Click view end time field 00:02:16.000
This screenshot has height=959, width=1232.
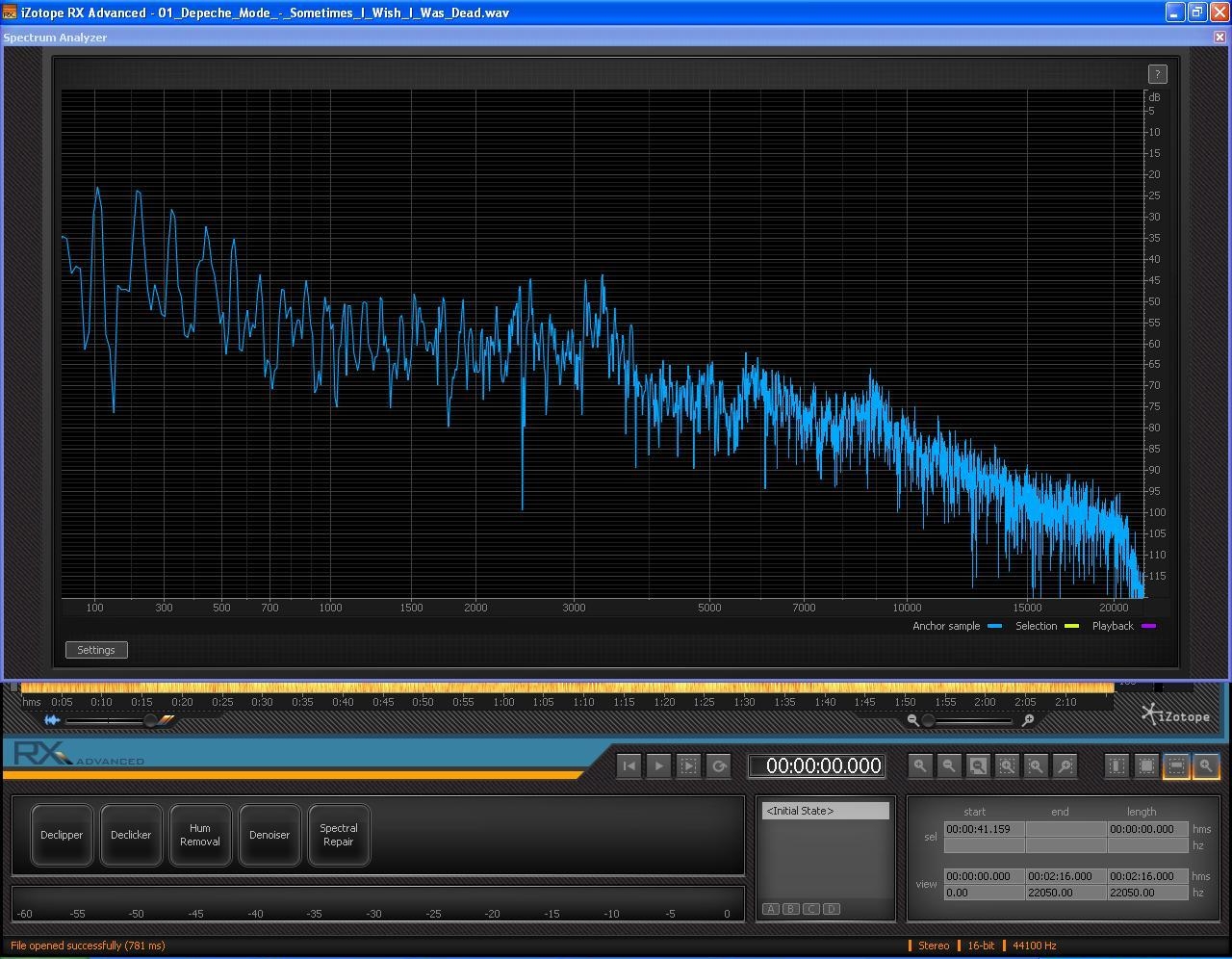pyautogui.click(x=1065, y=876)
